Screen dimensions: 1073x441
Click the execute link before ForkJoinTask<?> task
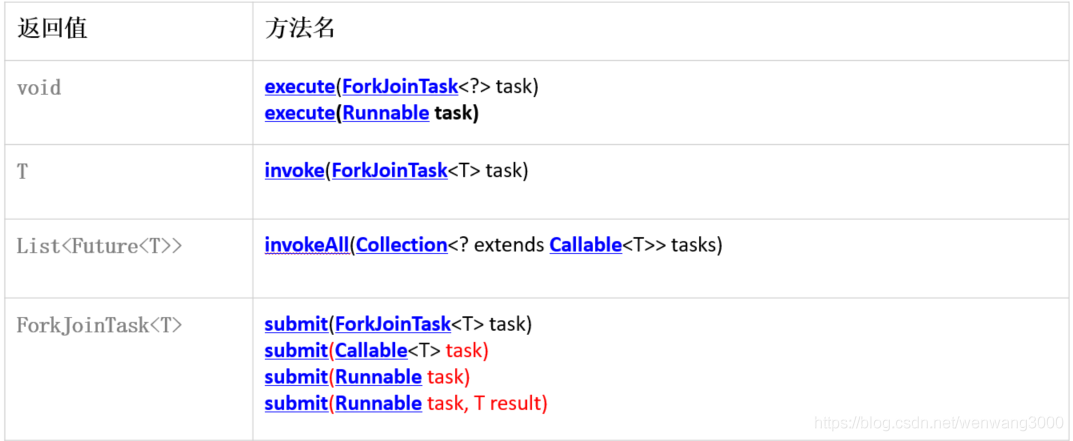[299, 87]
